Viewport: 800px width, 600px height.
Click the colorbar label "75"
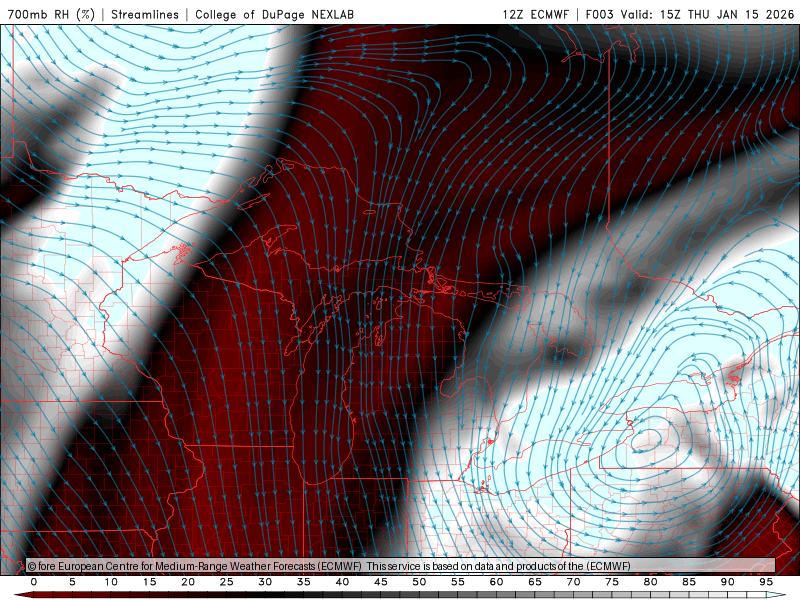coord(612,582)
